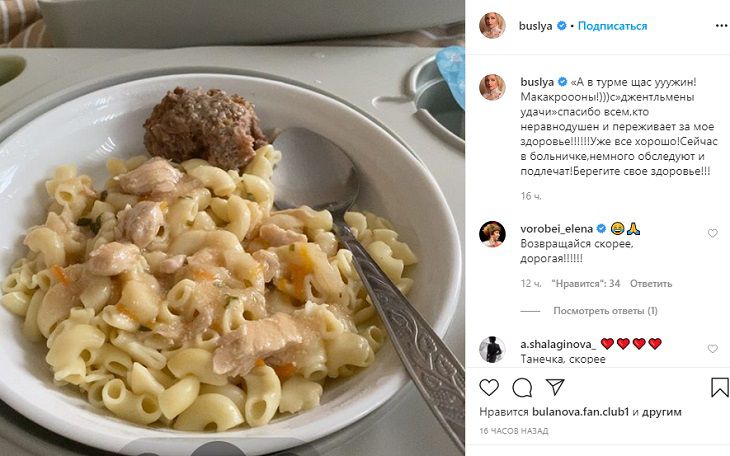Open buslya's profile picture in the header
This screenshot has height=456, width=730.
(492, 26)
